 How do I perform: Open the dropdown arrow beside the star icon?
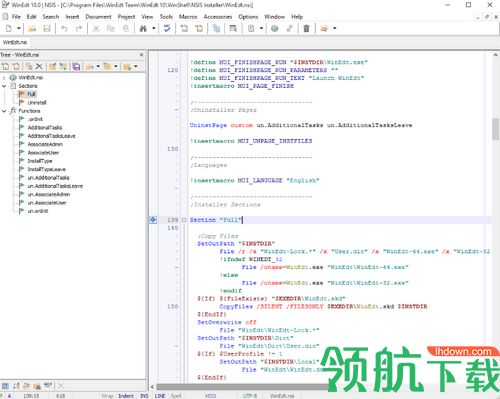click(x=335, y=29)
